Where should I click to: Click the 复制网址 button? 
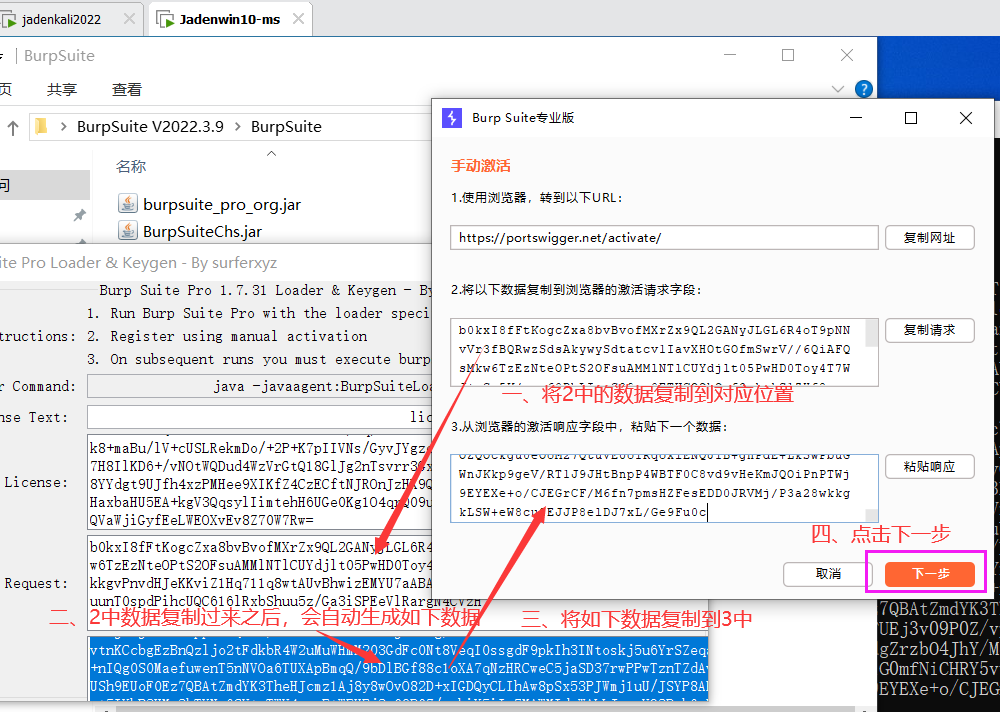click(929, 237)
